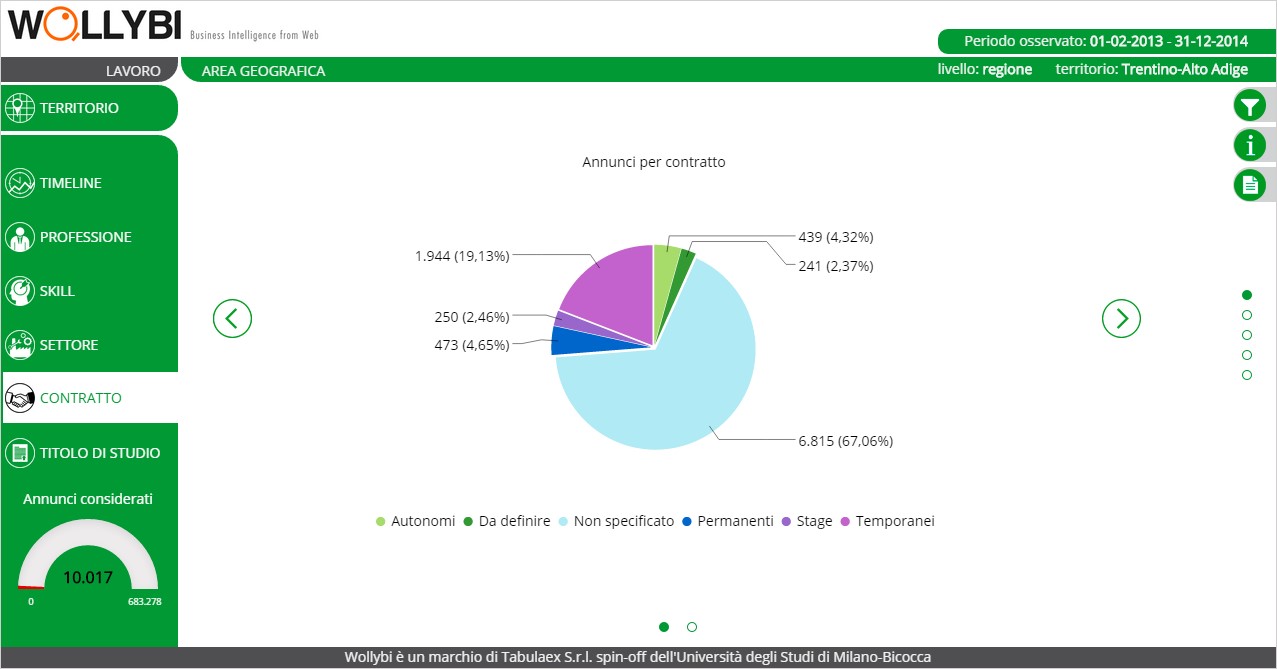Go to next chart with right arrow

point(1121,319)
